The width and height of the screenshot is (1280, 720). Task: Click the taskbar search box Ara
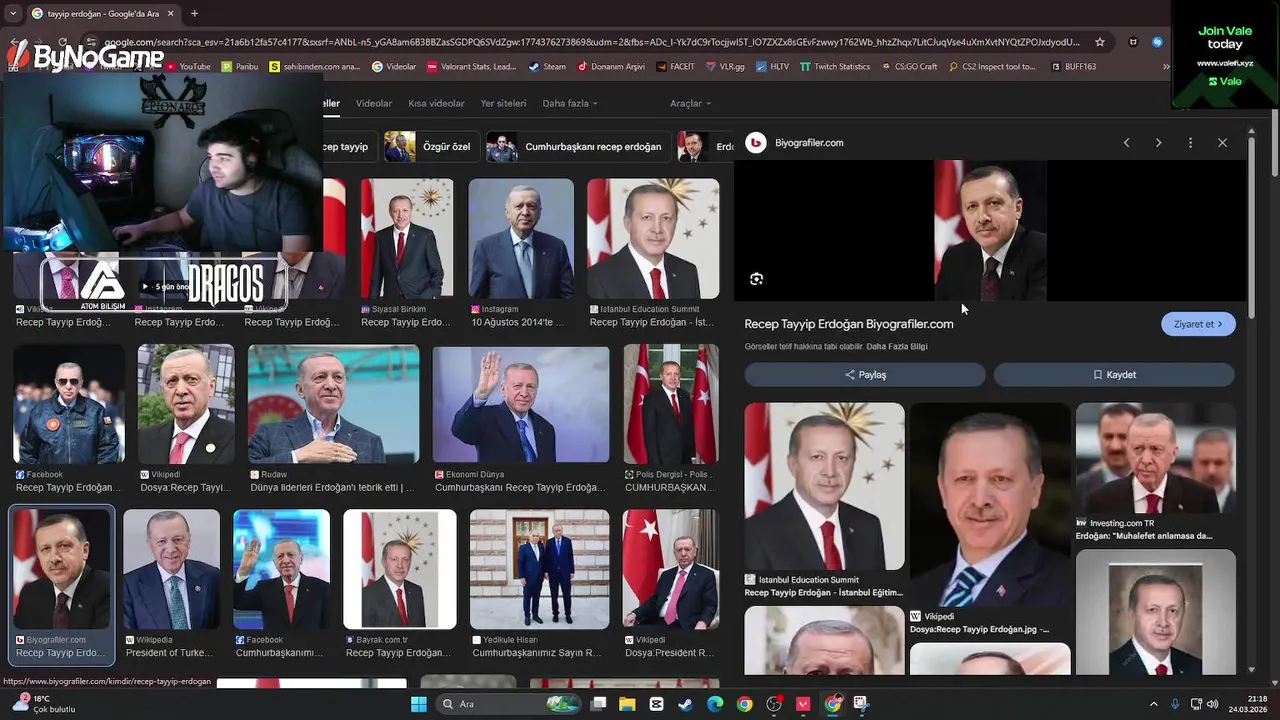pyautogui.click(x=510, y=704)
